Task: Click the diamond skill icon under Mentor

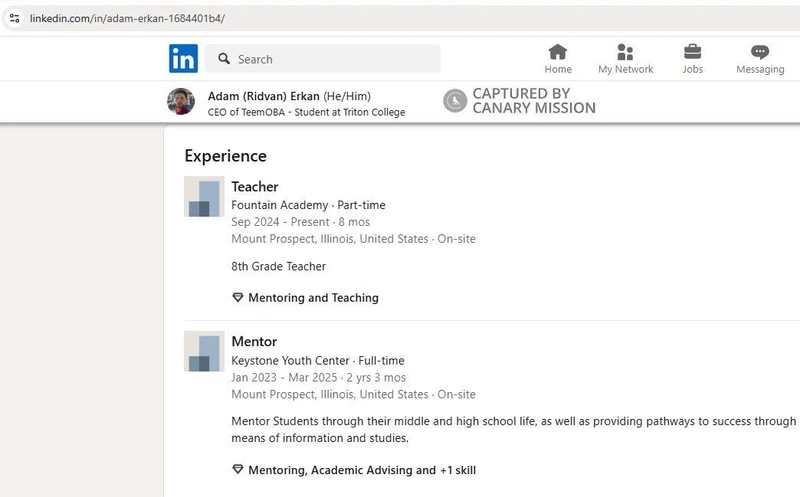Action: [238, 469]
